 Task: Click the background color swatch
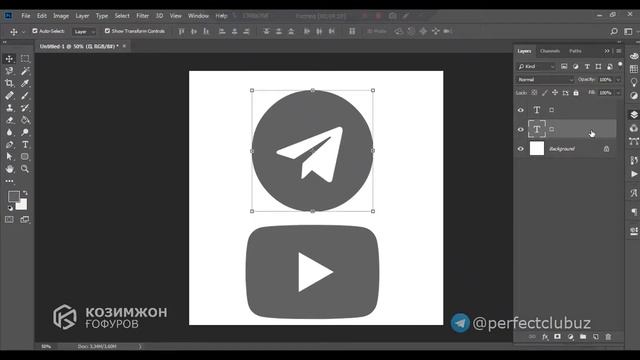(22, 205)
